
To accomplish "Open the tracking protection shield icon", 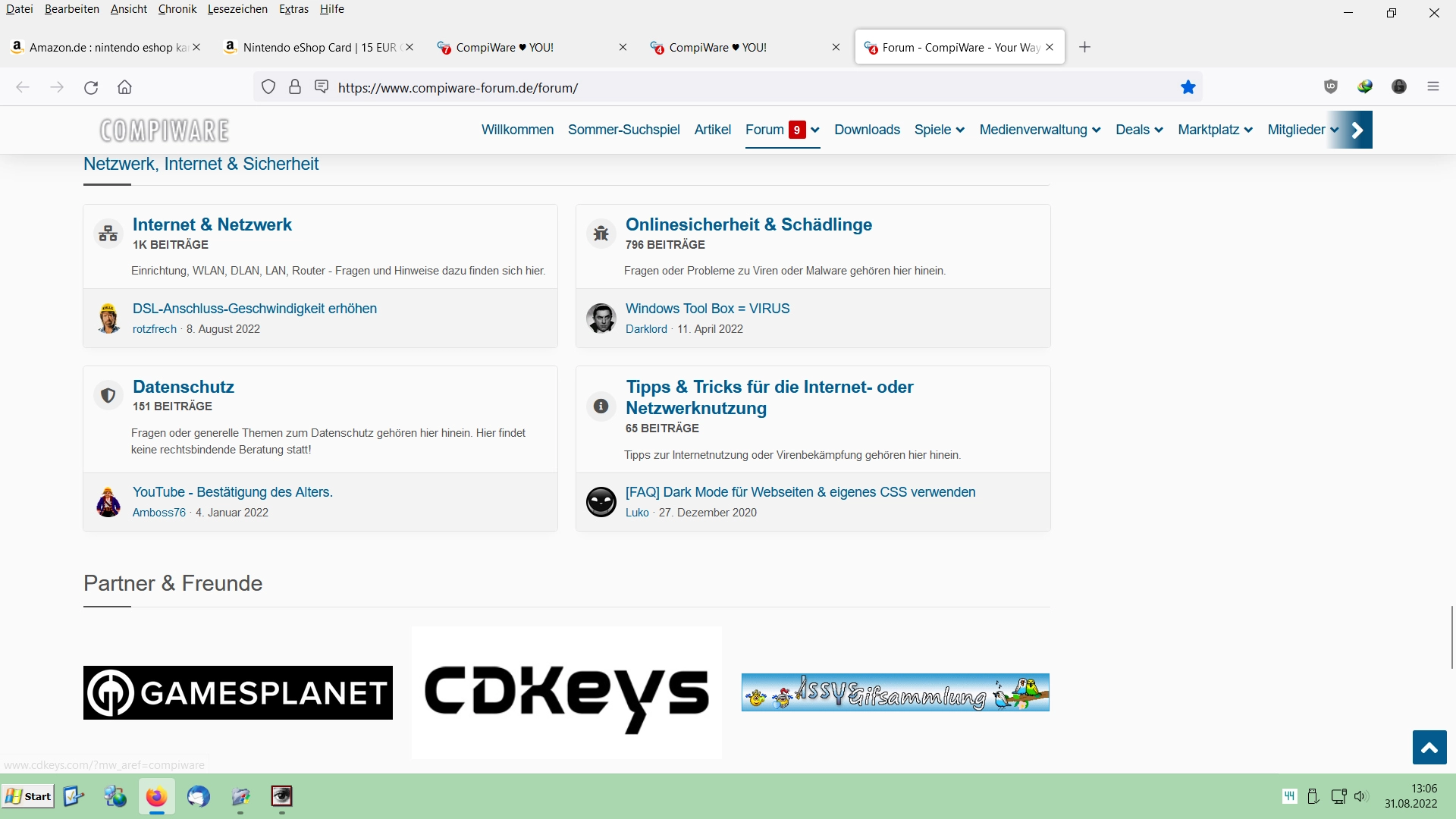I will pos(268,87).
